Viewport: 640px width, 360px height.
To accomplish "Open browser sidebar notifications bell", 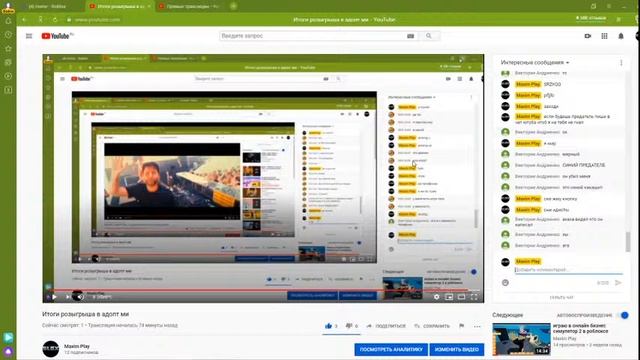I will [8, 21].
